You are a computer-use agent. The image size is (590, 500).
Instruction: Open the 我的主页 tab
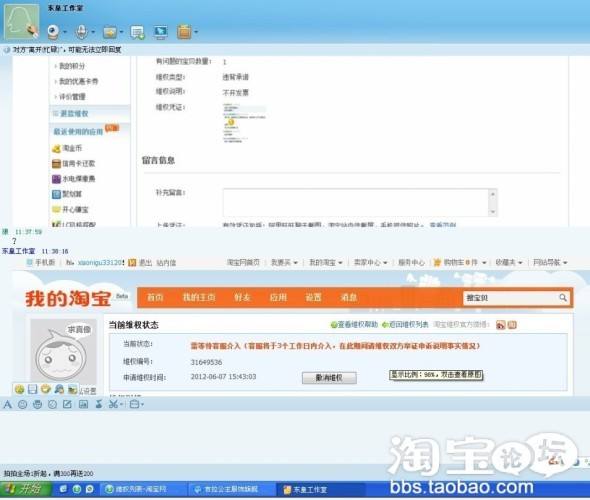click(199, 297)
